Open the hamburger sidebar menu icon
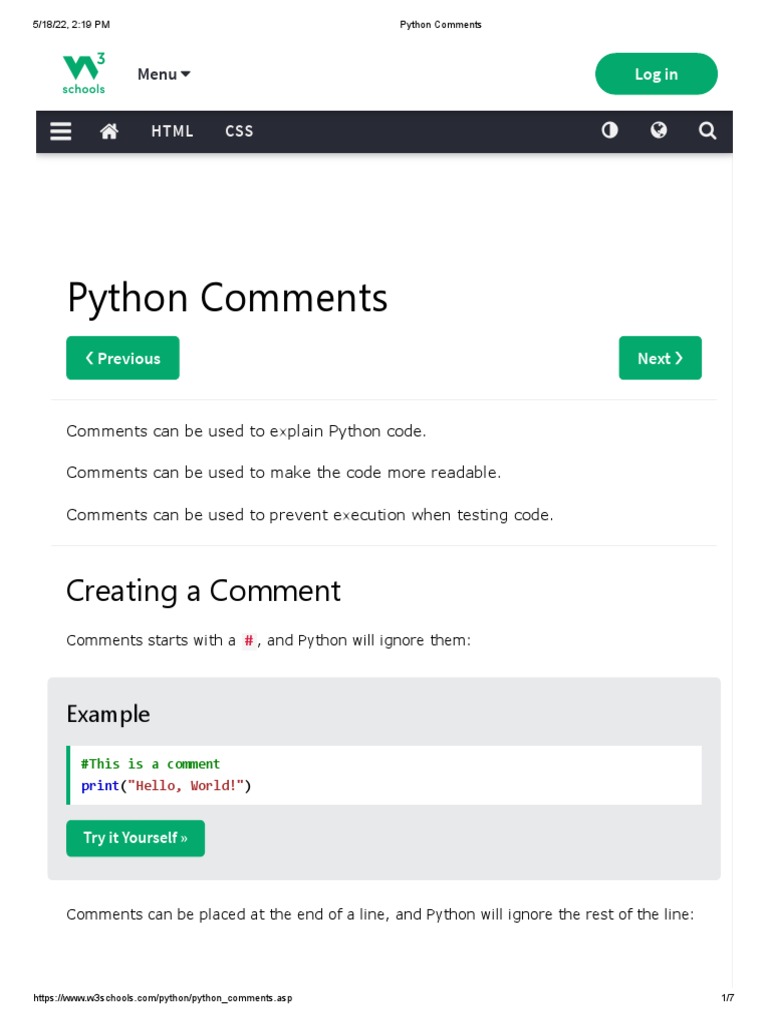768x1024 pixels. coord(61,131)
